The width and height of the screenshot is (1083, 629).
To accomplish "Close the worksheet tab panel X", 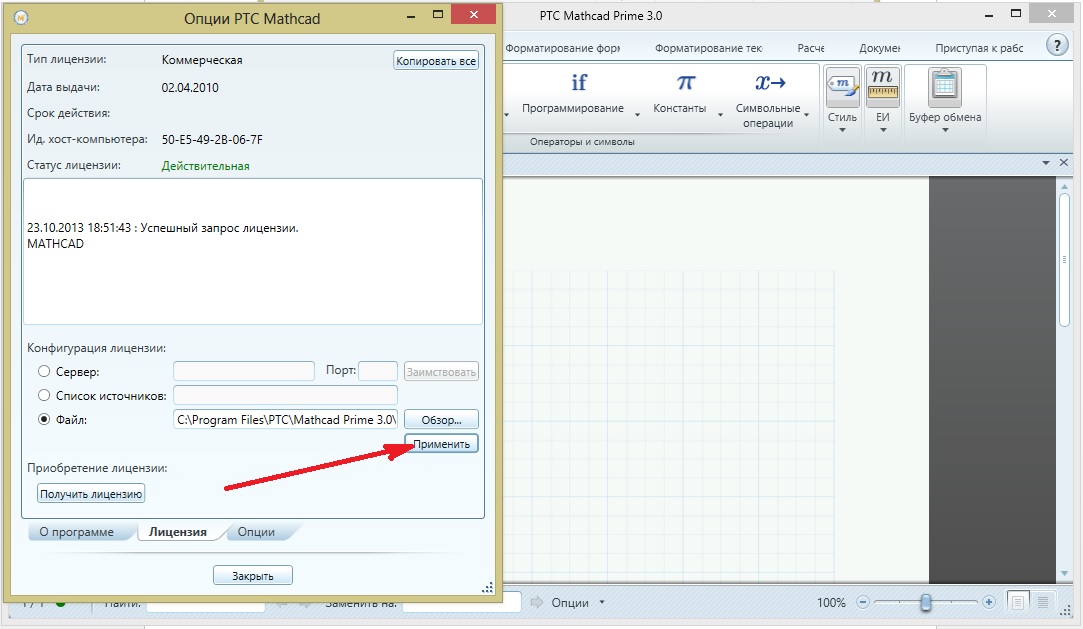I will point(1064,162).
